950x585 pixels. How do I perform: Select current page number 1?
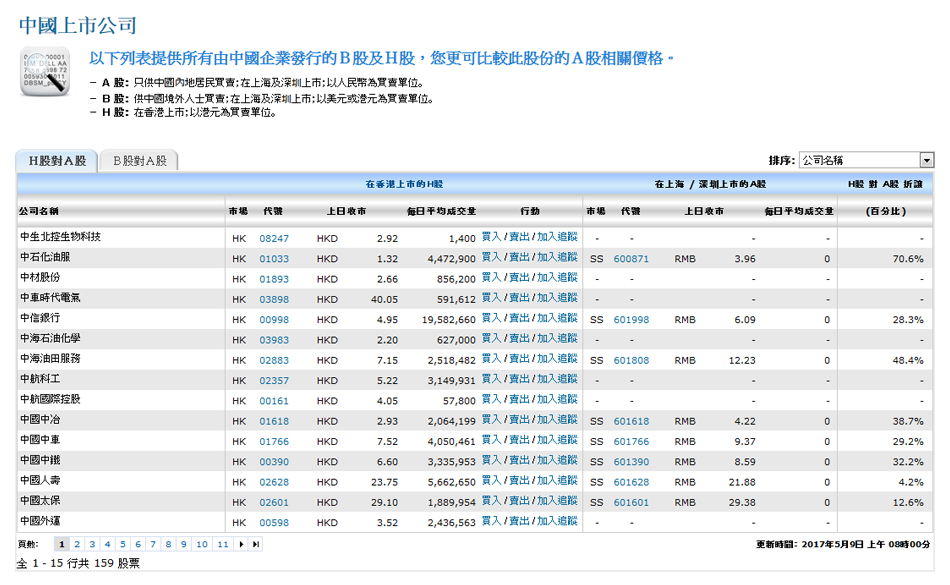coord(61,544)
